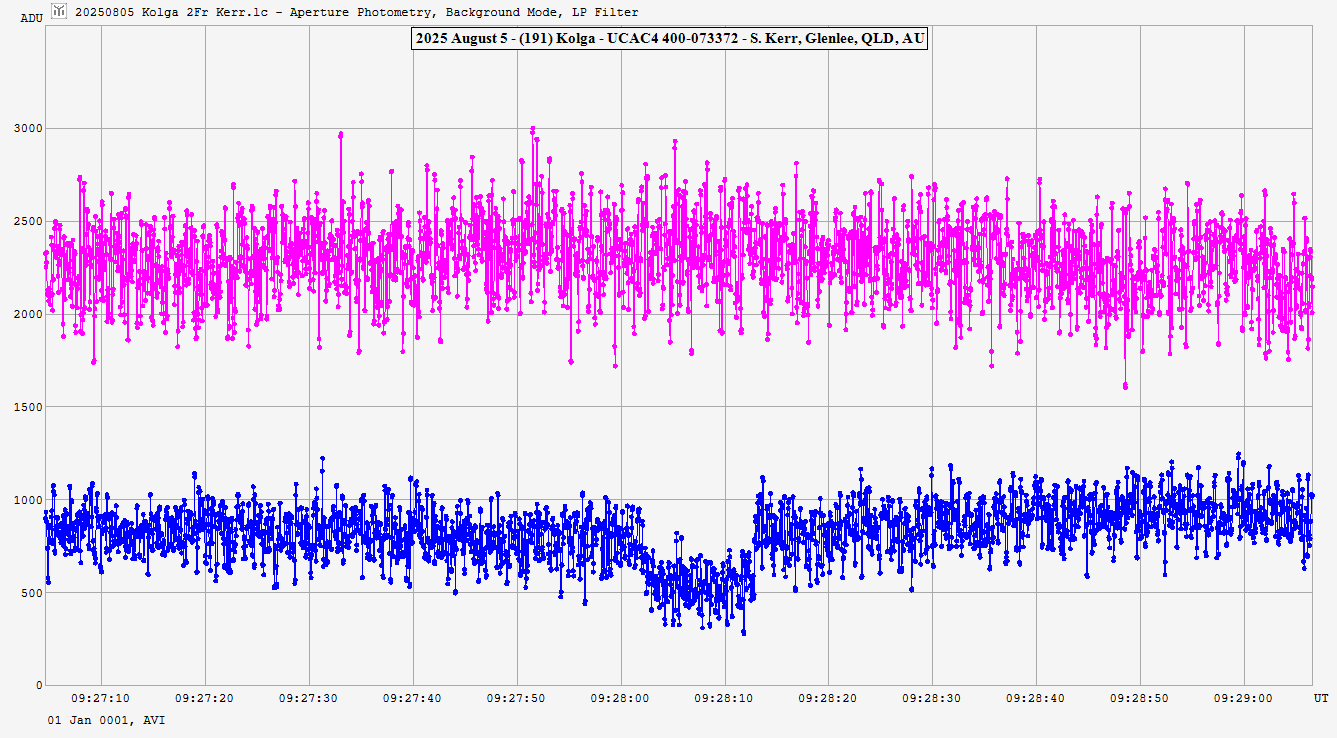The height and width of the screenshot is (738, 1337).
Task: Select the 09:27:10 time axis label
Action: (101, 698)
